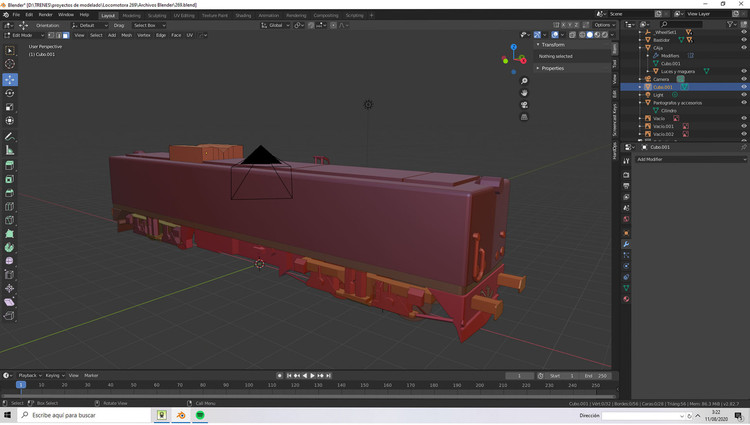This screenshot has height=425, width=750.
Task: Click the timeline Marker menu
Action: click(91, 376)
